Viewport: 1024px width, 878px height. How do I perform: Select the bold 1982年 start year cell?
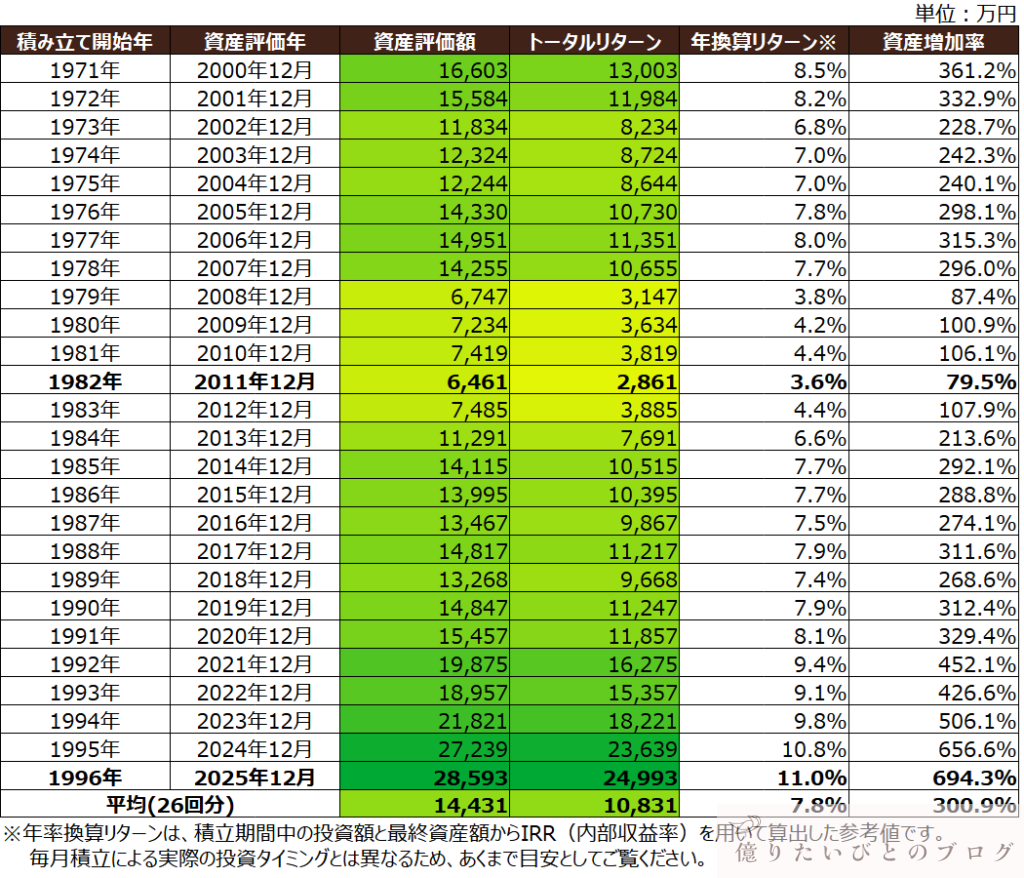coord(85,381)
